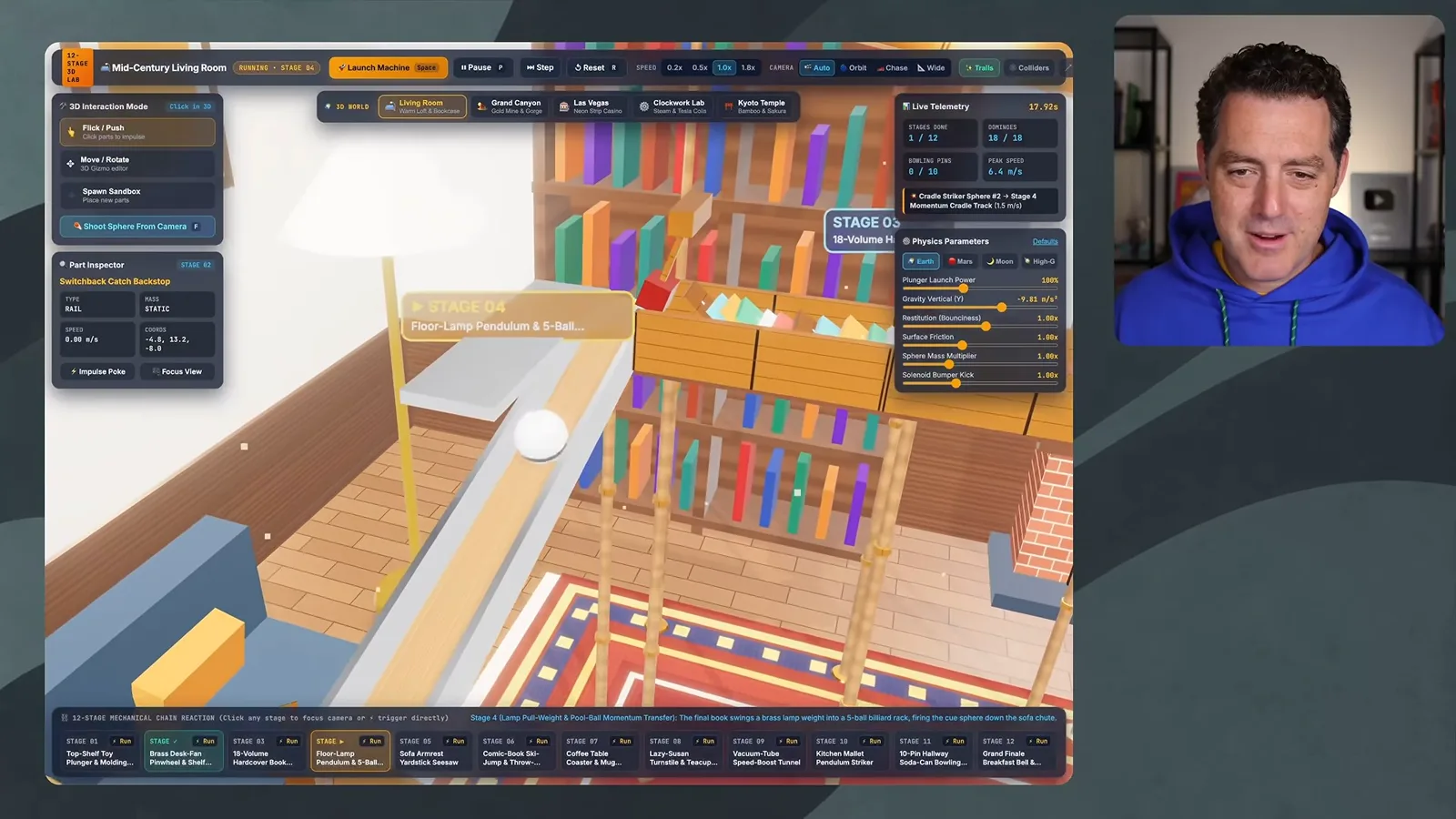Set simulation speed to 1.8x
The width and height of the screenshot is (1456, 819).
pyautogui.click(x=748, y=67)
